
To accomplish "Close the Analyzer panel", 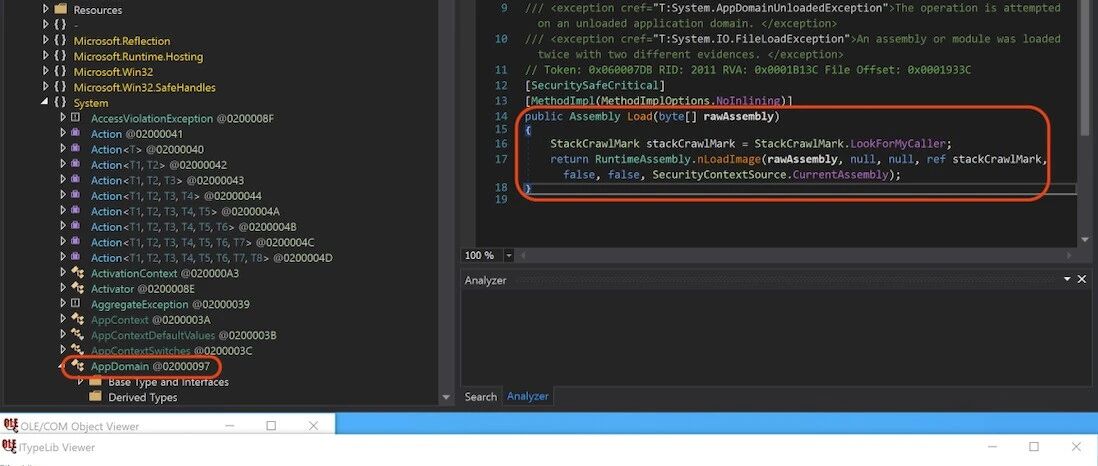I will (x=1082, y=279).
